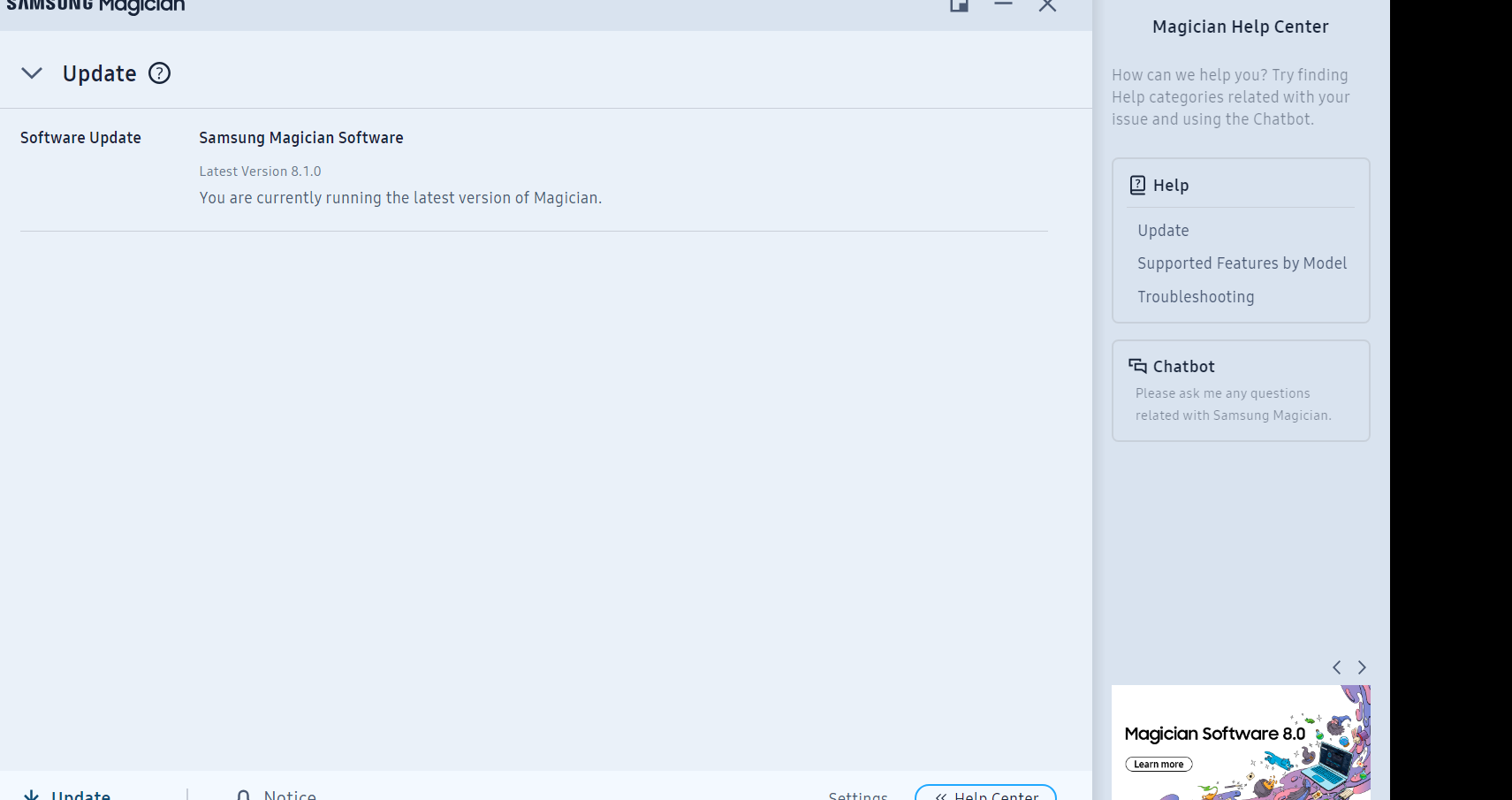Screen dimensions: 1512x800
Task: Open Notice in the bottom bar
Action: [290, 795]
